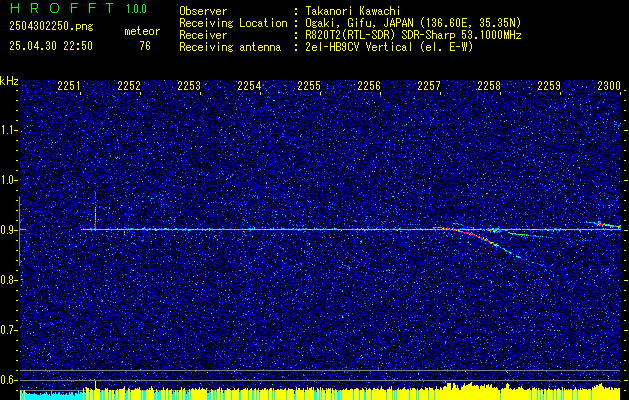Click observer name Takanori Kawachi
This screenshot has height=400, width=629.
point(351,11)
